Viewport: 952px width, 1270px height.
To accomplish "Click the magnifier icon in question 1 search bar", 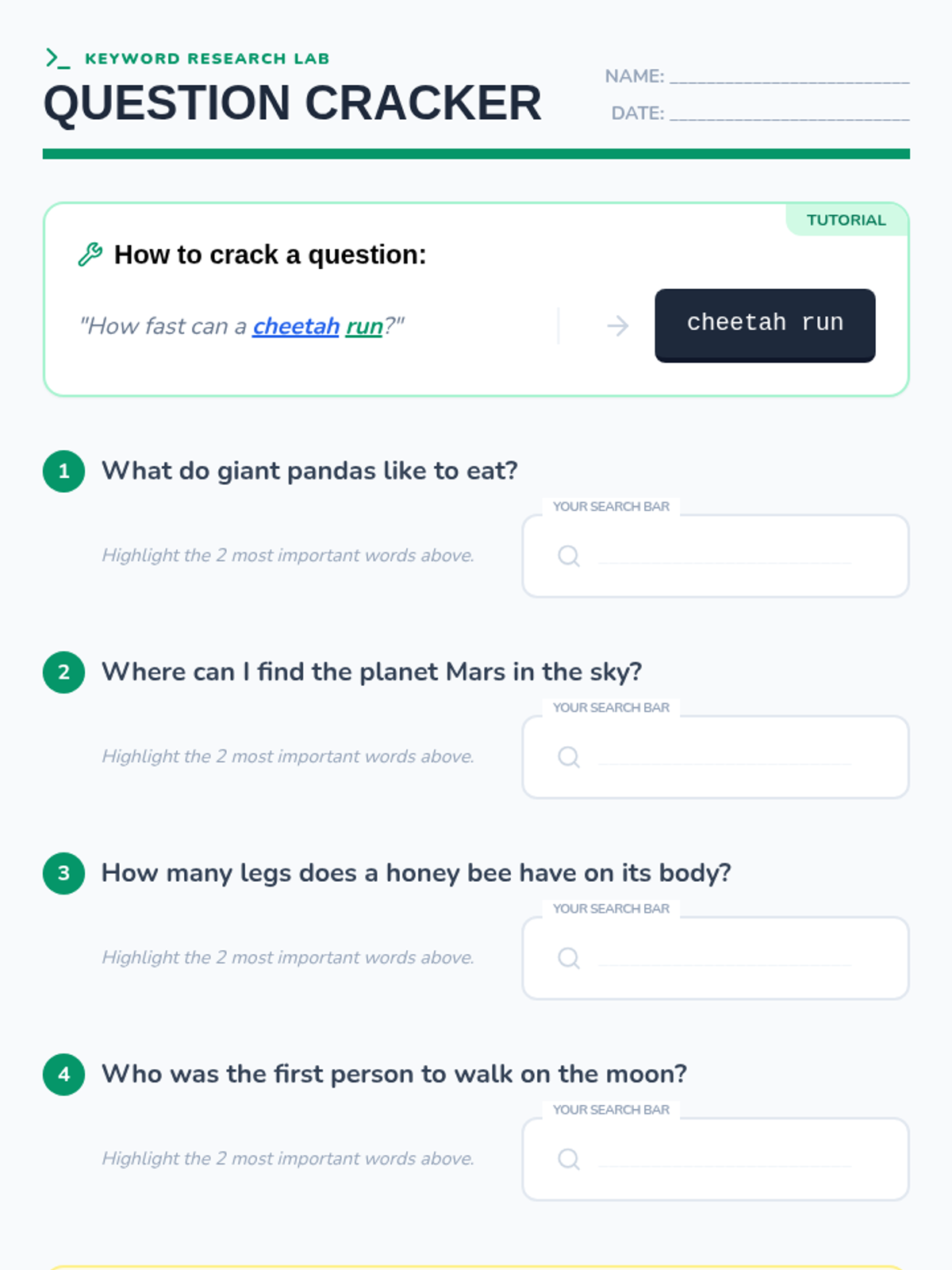I will click(x=569, y=556).
